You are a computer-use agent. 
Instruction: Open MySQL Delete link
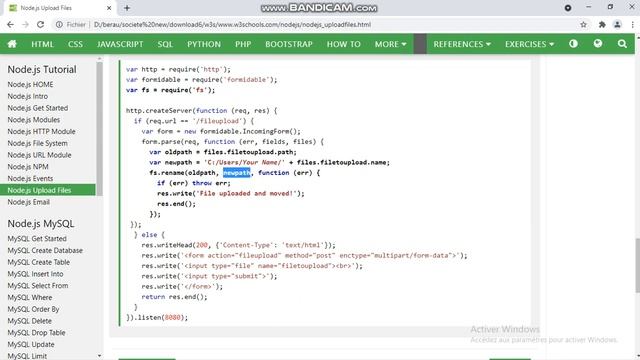(x=29, y=321)
